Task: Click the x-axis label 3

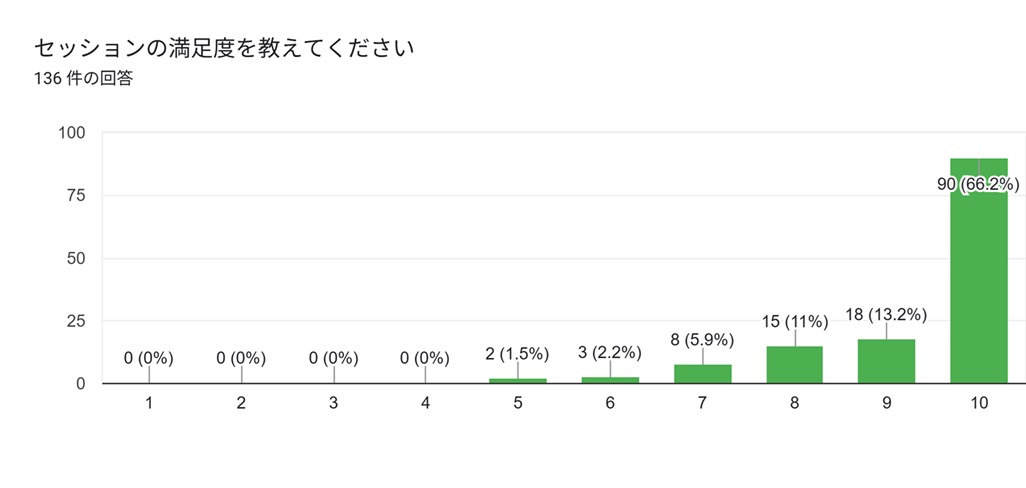Action: click(333, 404)
